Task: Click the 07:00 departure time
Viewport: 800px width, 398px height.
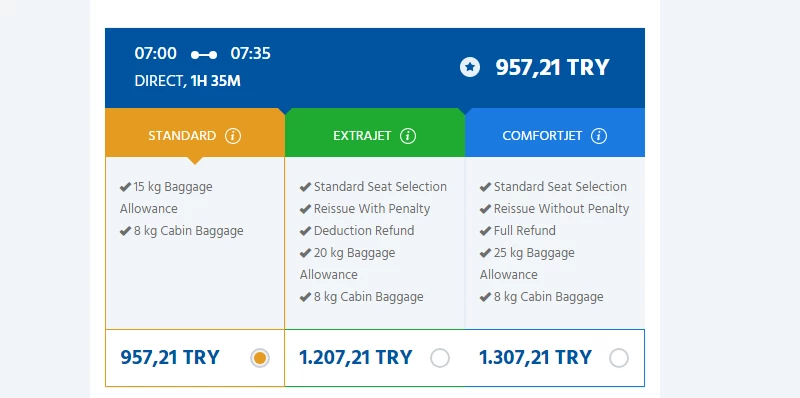Action: (156, 54)
